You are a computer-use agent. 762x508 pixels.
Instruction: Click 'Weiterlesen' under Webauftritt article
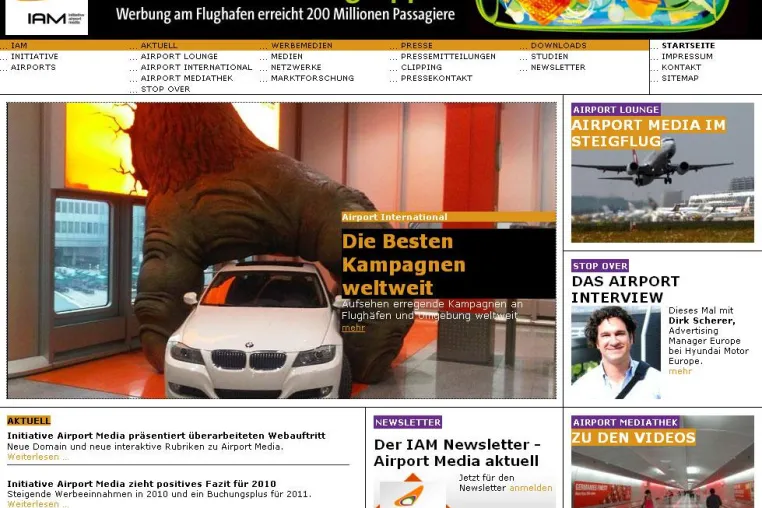pos(38,457)
